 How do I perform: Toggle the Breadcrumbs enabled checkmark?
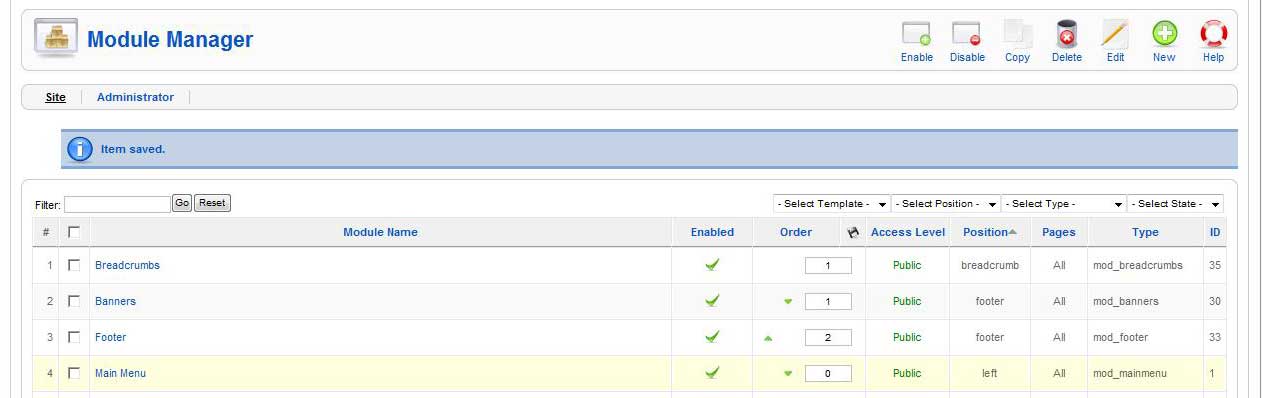click(712, 265)
